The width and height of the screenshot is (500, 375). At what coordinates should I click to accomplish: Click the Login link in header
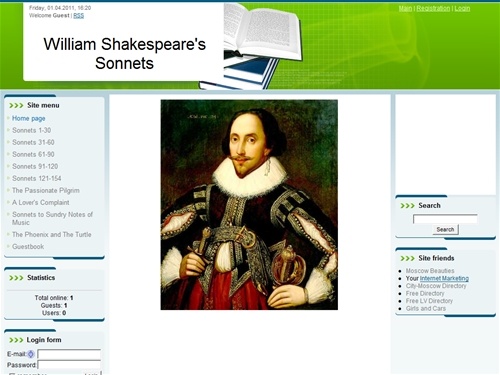click(462, 8)
